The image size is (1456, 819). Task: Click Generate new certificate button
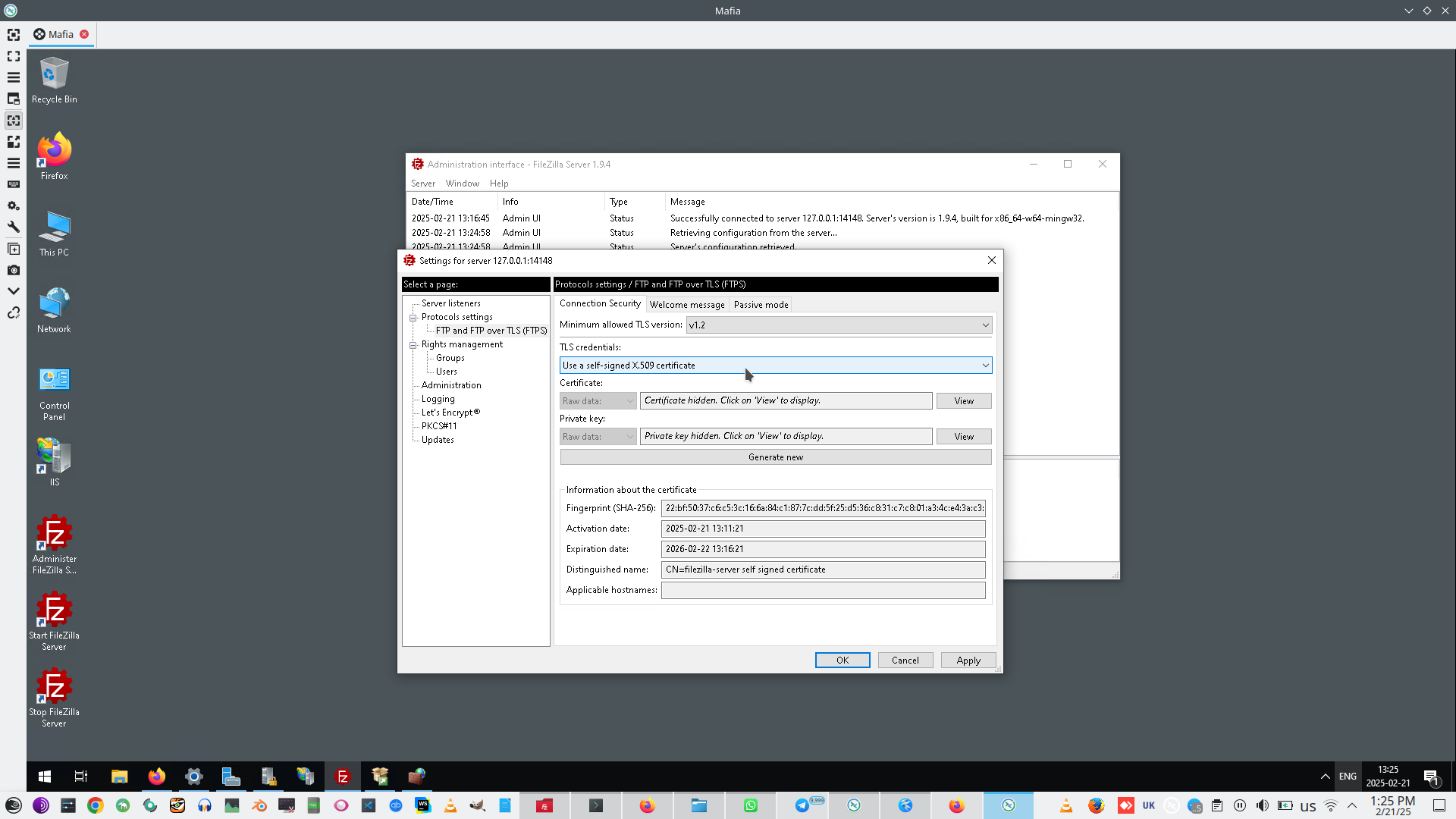775,457
